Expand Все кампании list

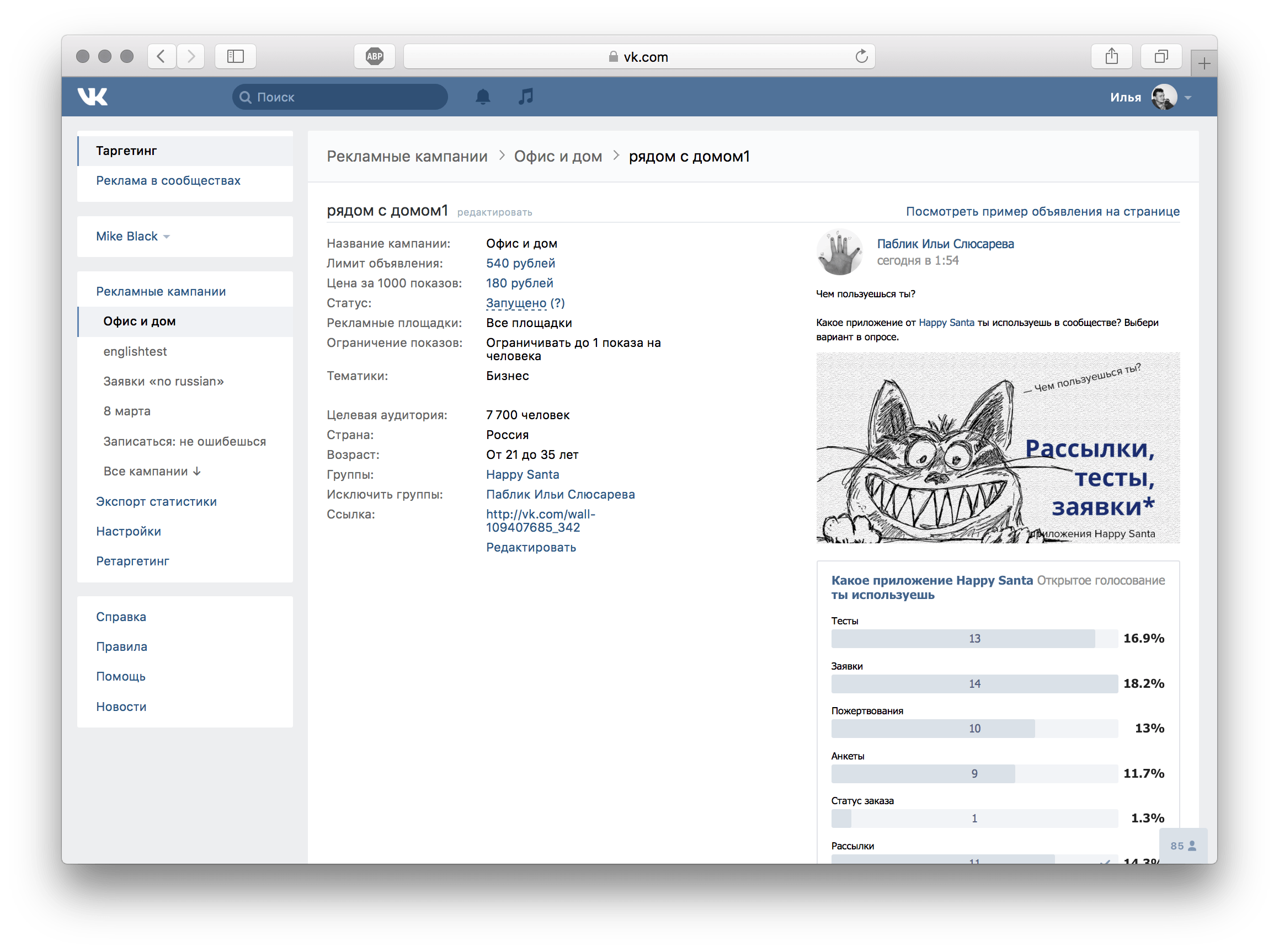pyautogui.click(x=152, y=472)
